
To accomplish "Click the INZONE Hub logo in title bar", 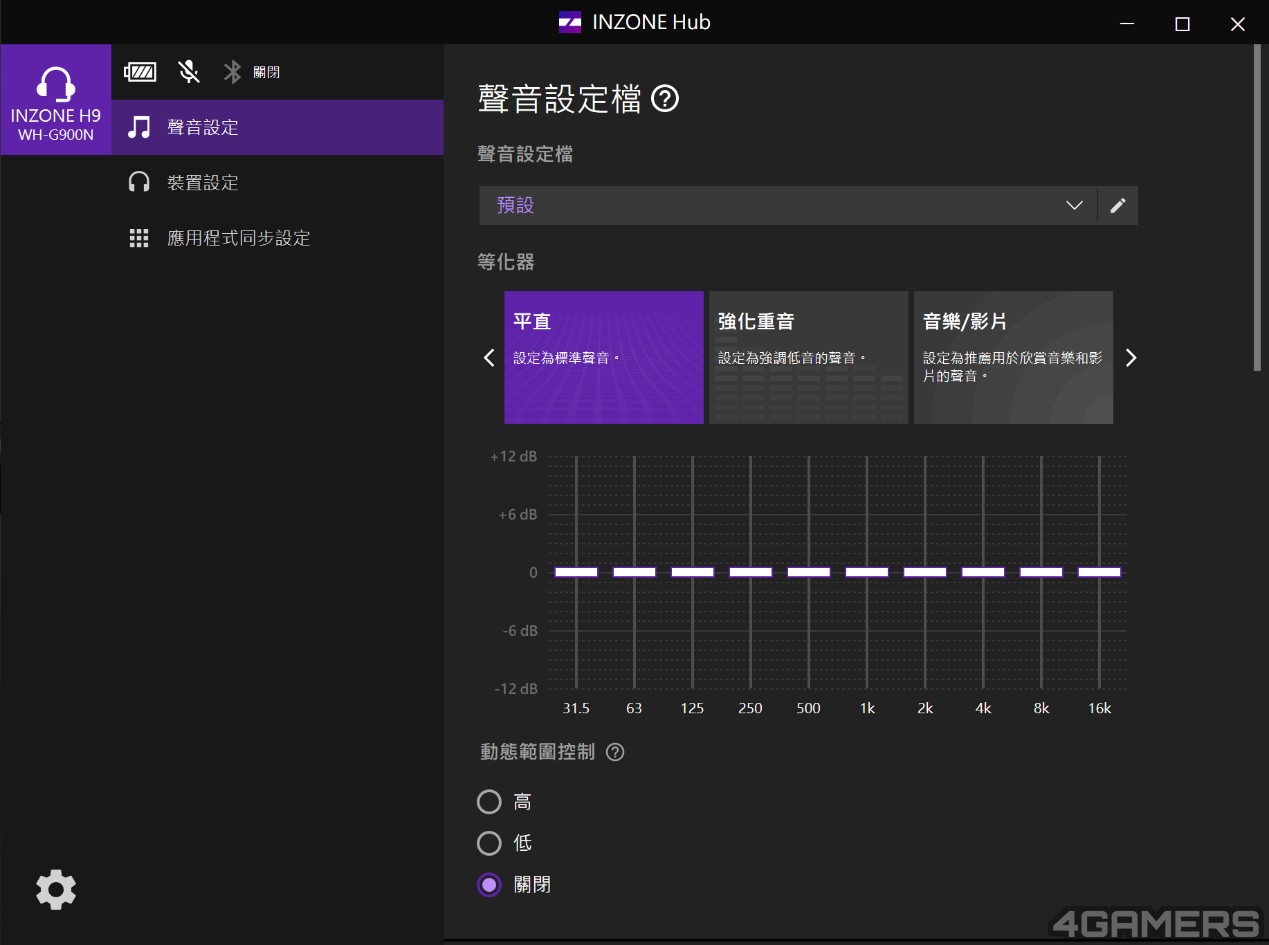I will click(x=570, y=22).
